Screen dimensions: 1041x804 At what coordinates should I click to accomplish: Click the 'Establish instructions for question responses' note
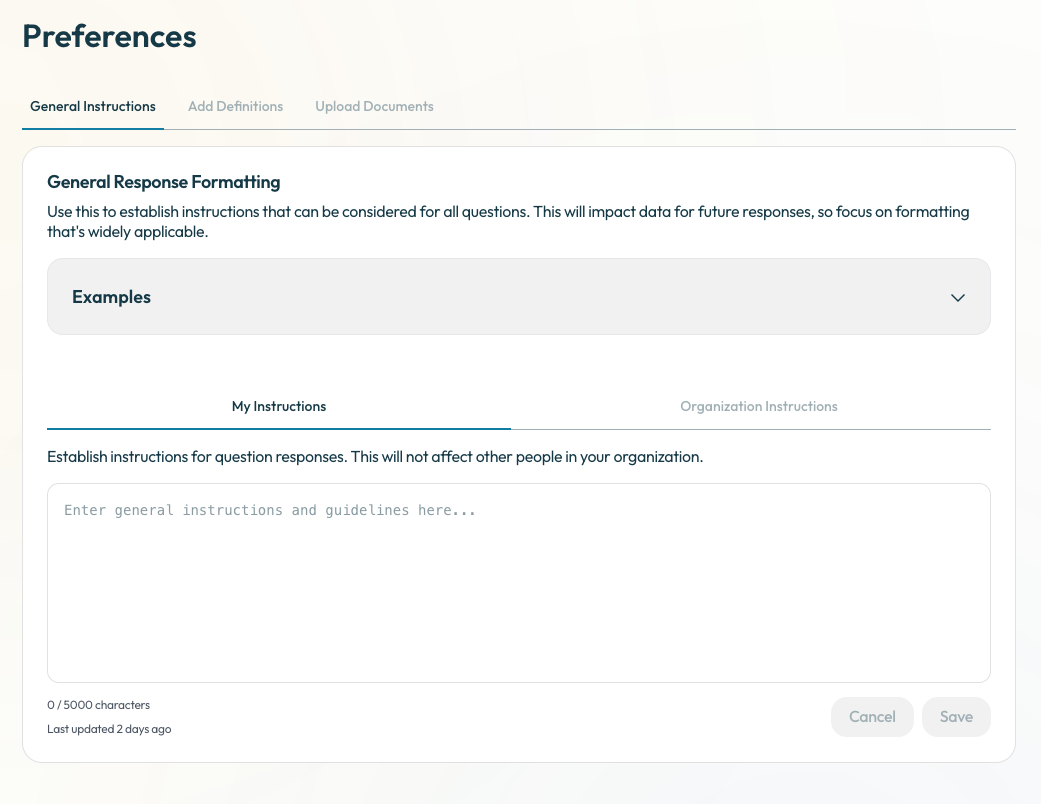[375, 457]
